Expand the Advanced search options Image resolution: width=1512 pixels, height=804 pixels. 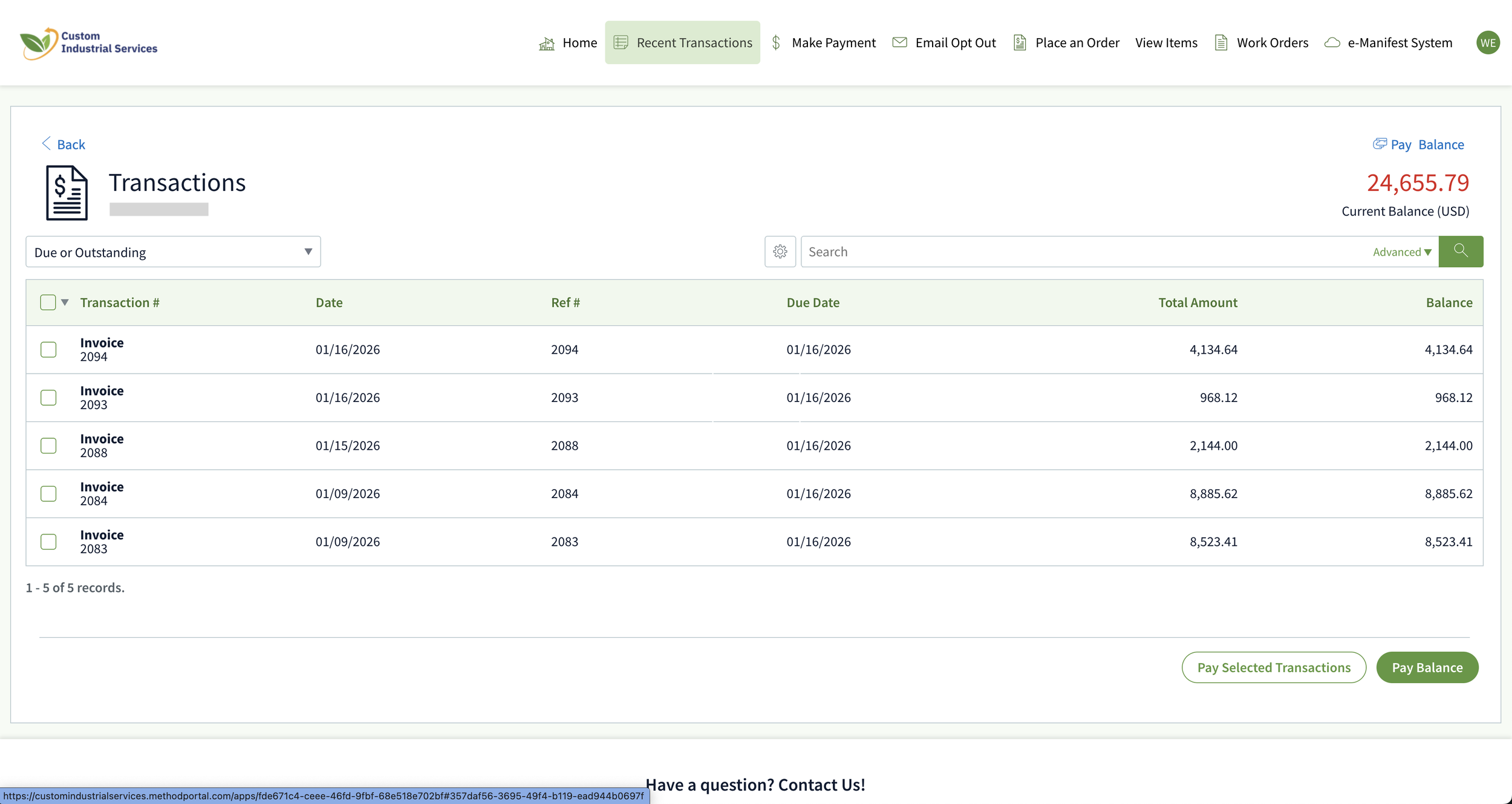[1401, 252]
